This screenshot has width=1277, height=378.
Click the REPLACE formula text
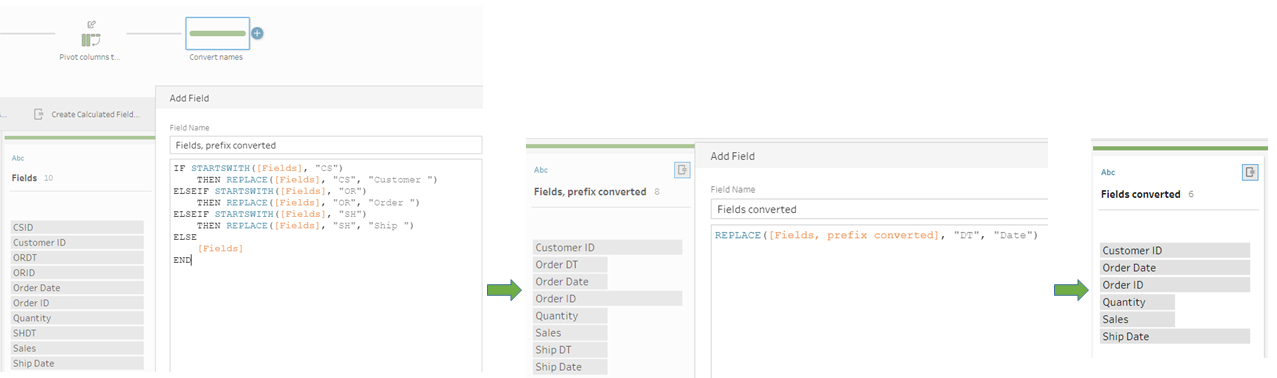(877, 235)
